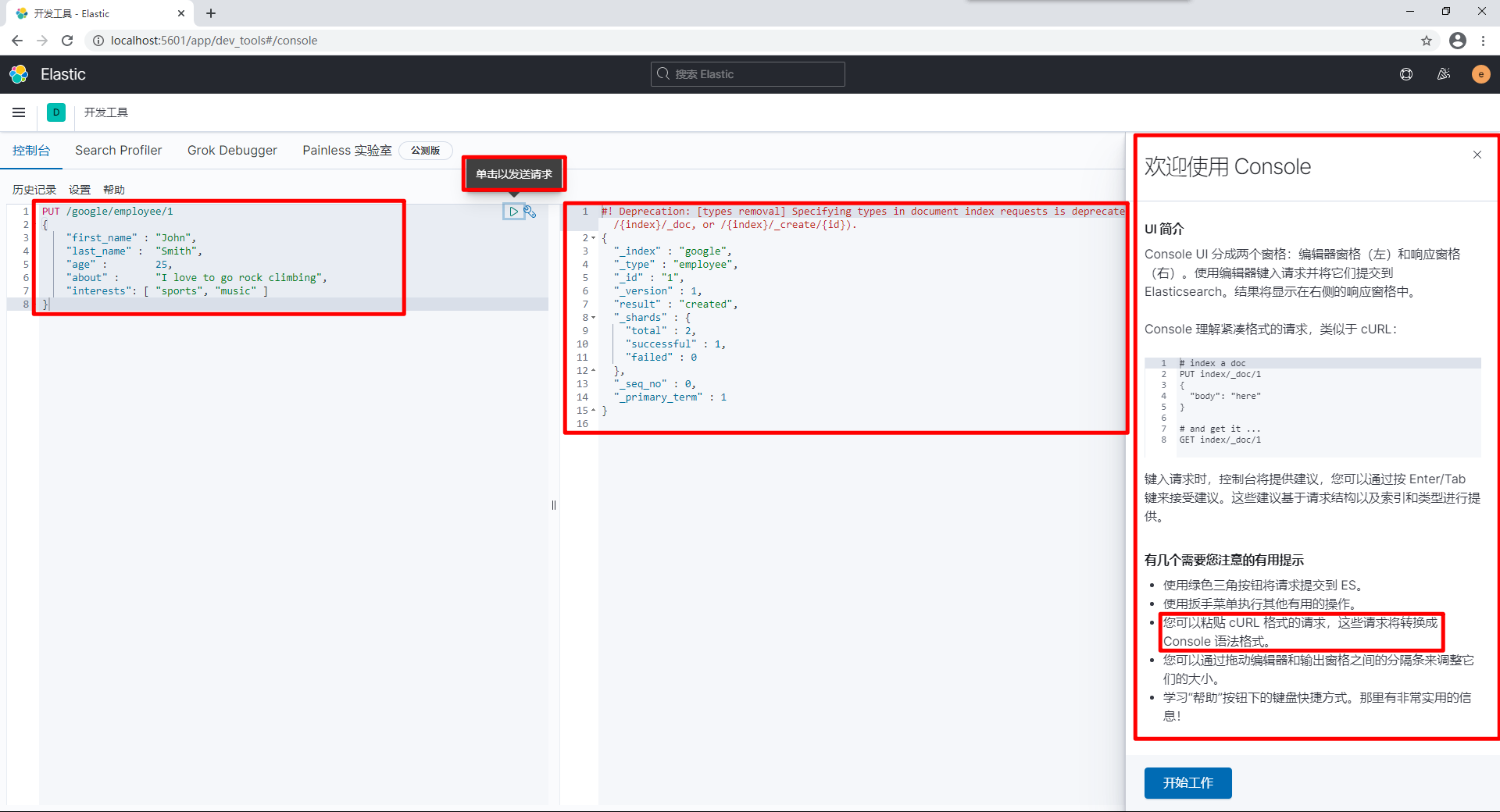Click the 搜索 Elastic search field
Screen dimensions: 1500x812
(748, 74)
